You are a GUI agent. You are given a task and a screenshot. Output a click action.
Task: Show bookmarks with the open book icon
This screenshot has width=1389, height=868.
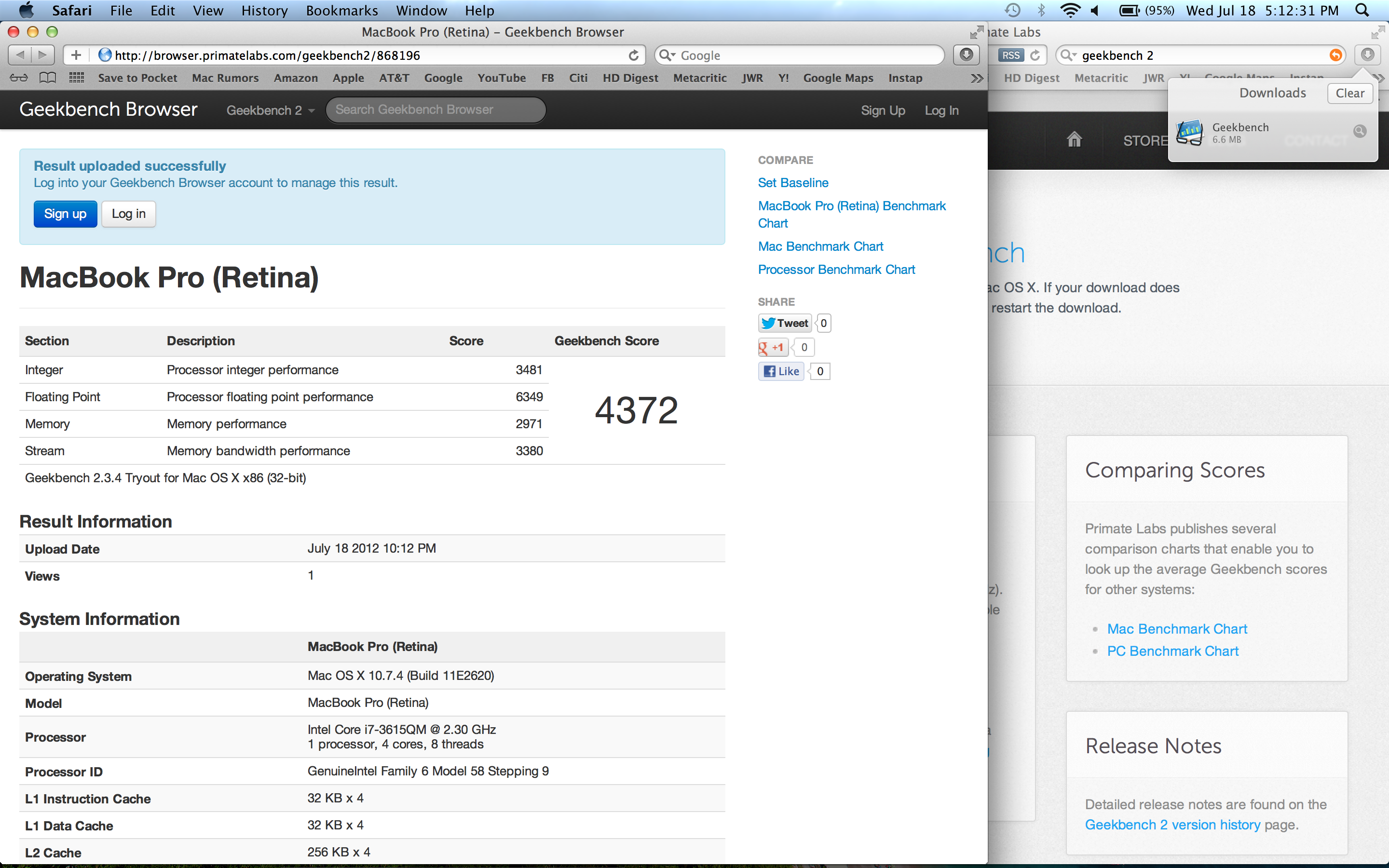coord(48,78)
